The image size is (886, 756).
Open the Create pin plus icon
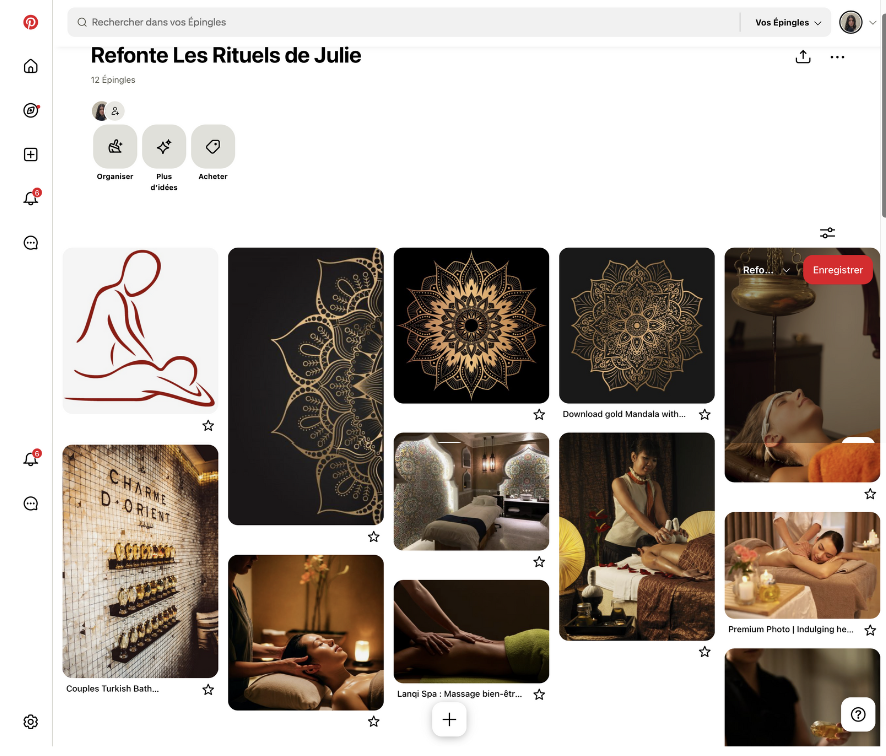[31, 154]
